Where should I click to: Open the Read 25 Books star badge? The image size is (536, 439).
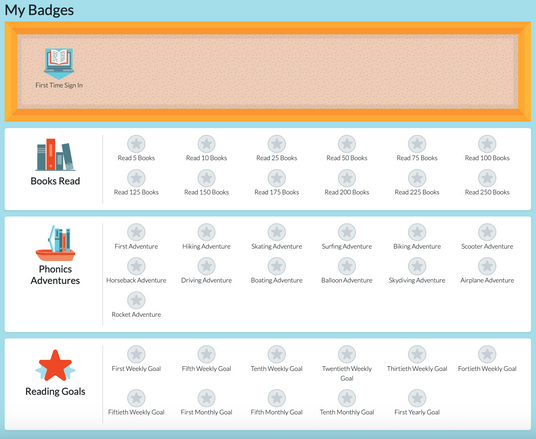click(x=277, y=144)
